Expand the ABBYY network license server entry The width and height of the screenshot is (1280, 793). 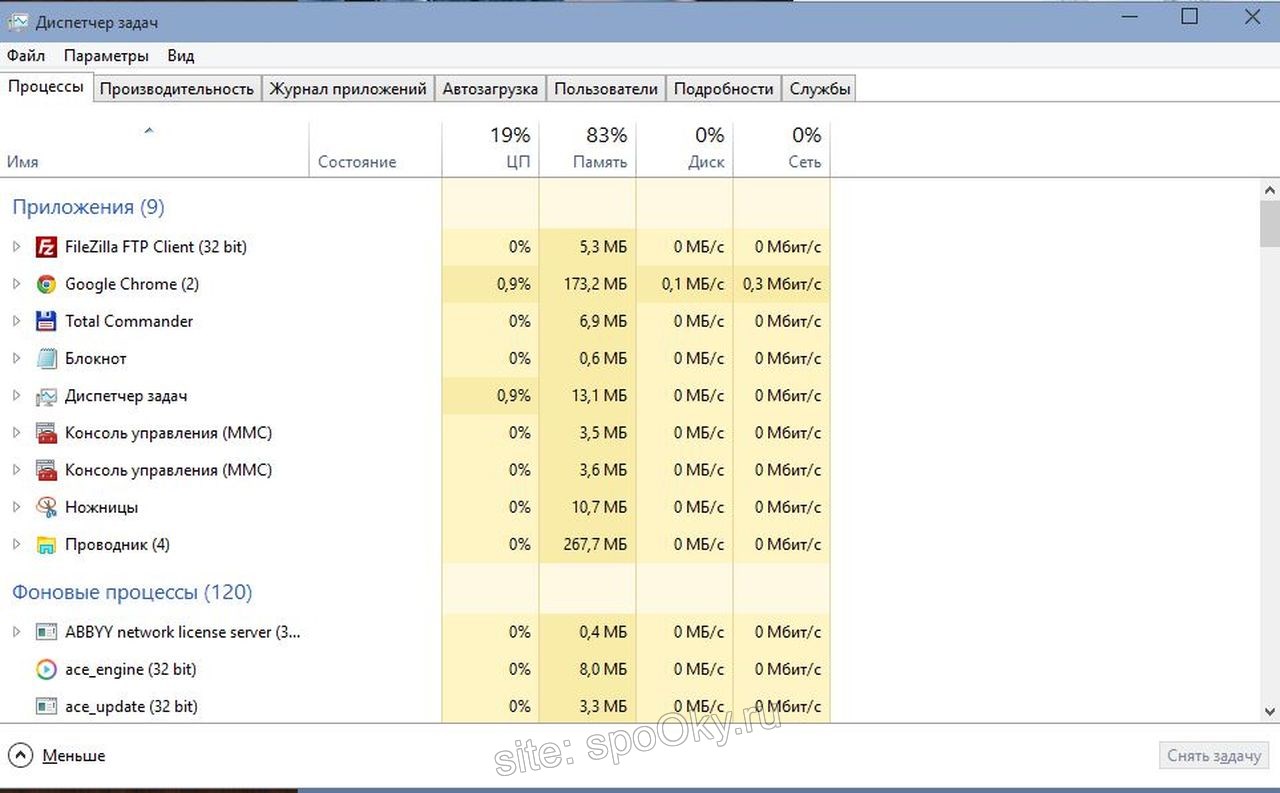click(x=16, y=632)
